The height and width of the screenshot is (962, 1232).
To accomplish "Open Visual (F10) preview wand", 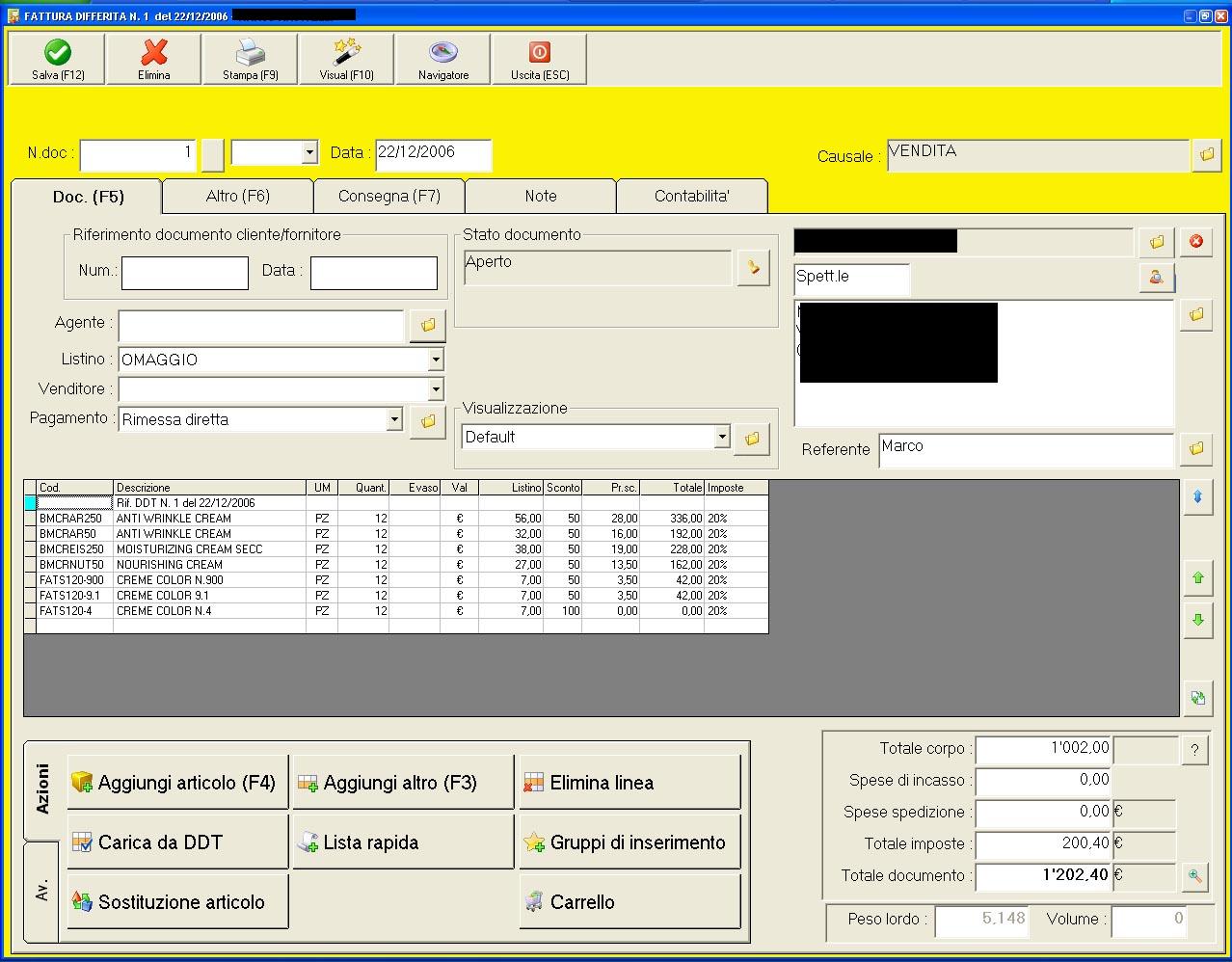I will point(346,60).
